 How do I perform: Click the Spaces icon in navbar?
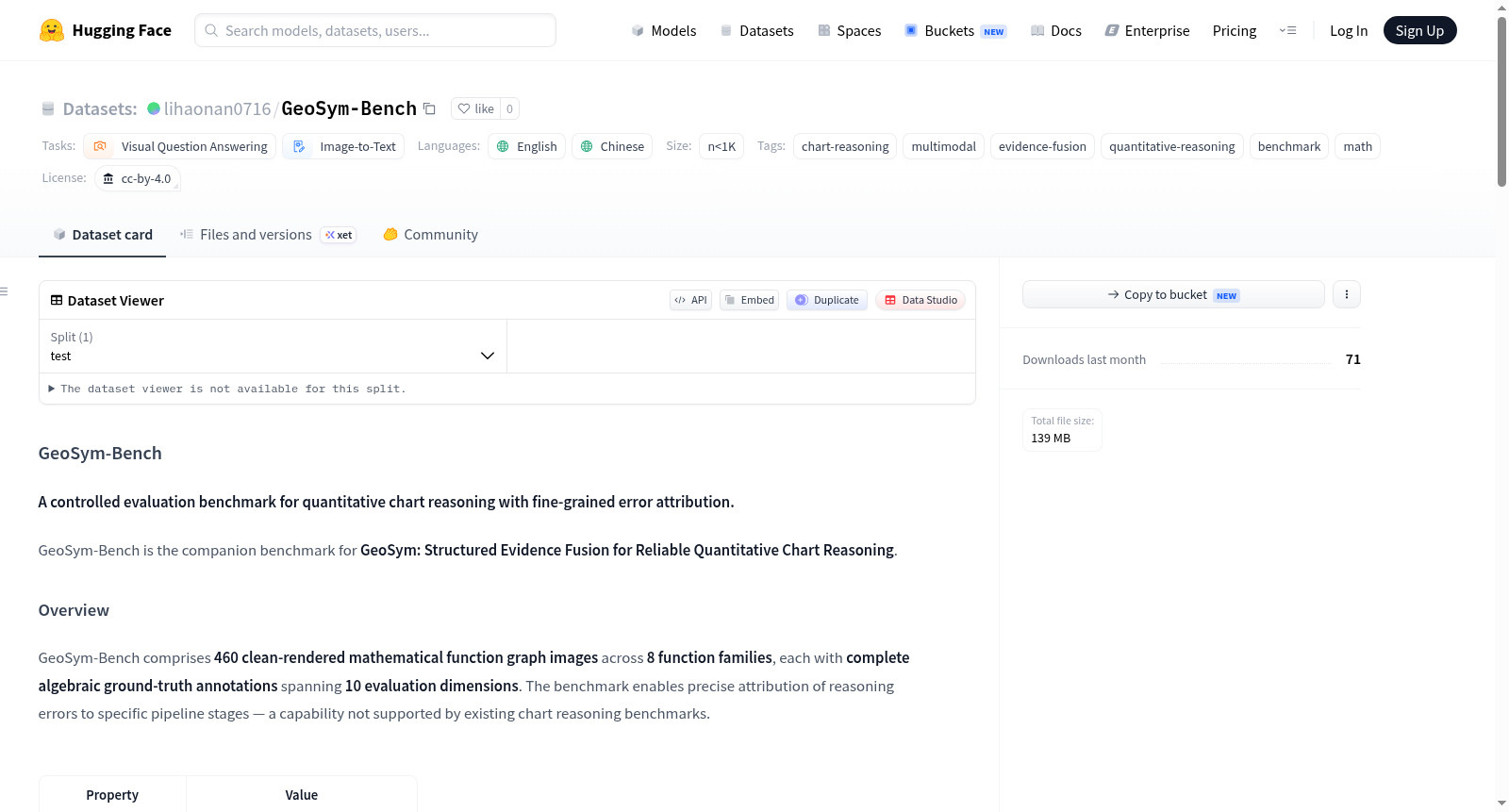click(x=824, y=31)
